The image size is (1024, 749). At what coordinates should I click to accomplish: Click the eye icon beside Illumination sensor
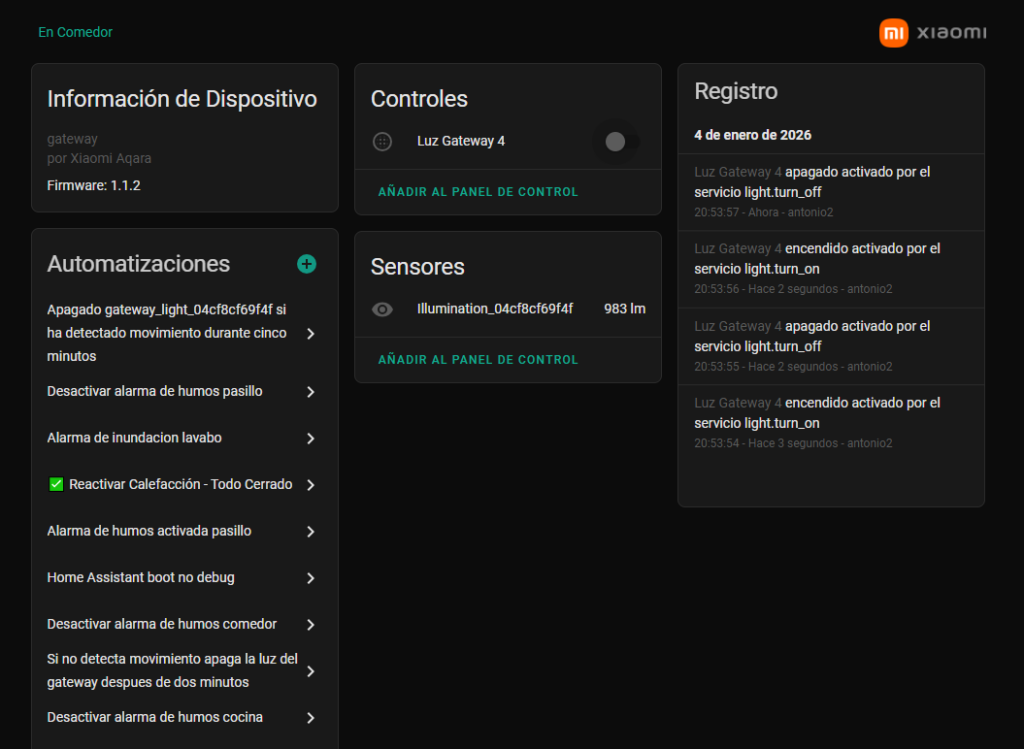382,309
